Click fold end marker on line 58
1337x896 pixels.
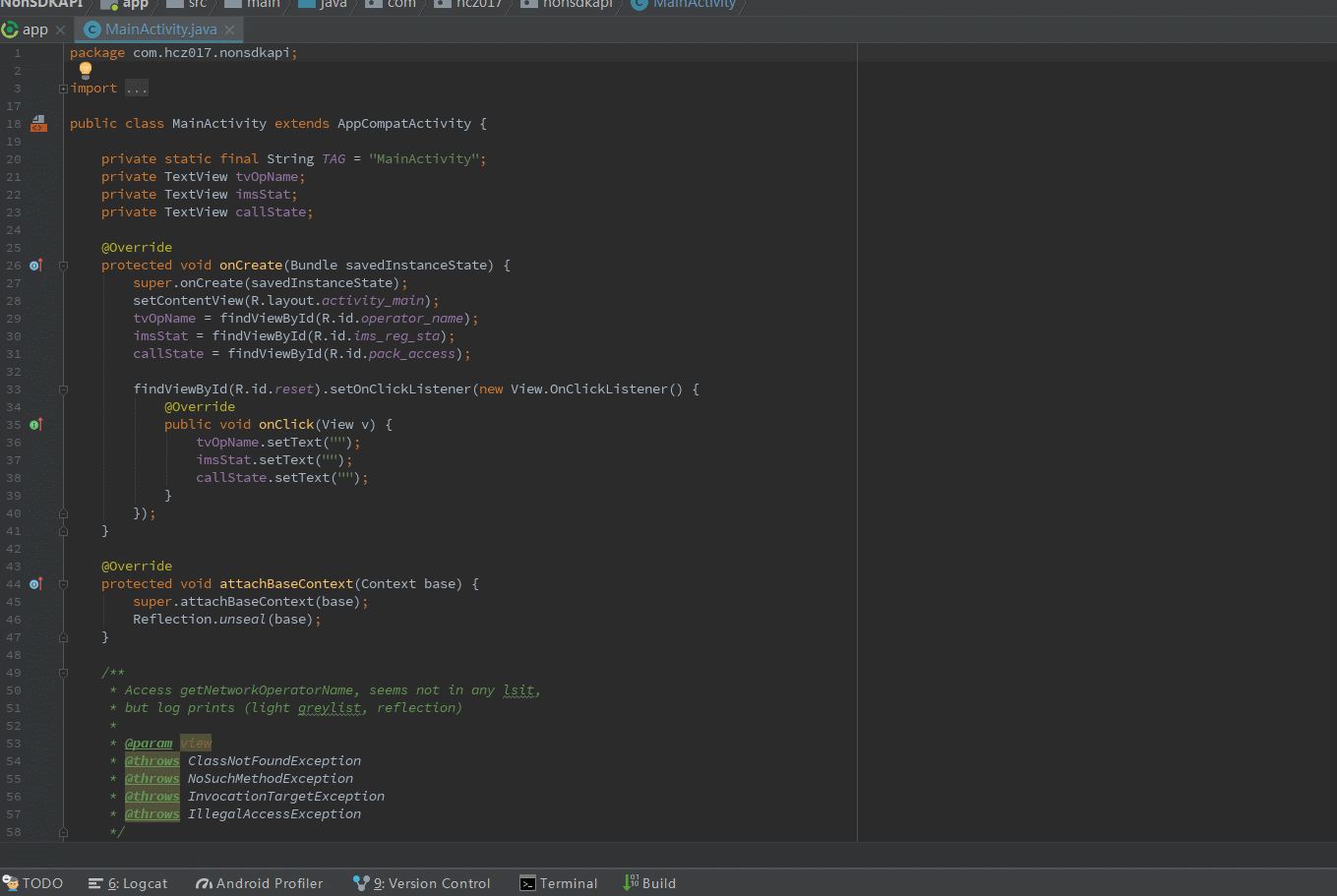63,832
